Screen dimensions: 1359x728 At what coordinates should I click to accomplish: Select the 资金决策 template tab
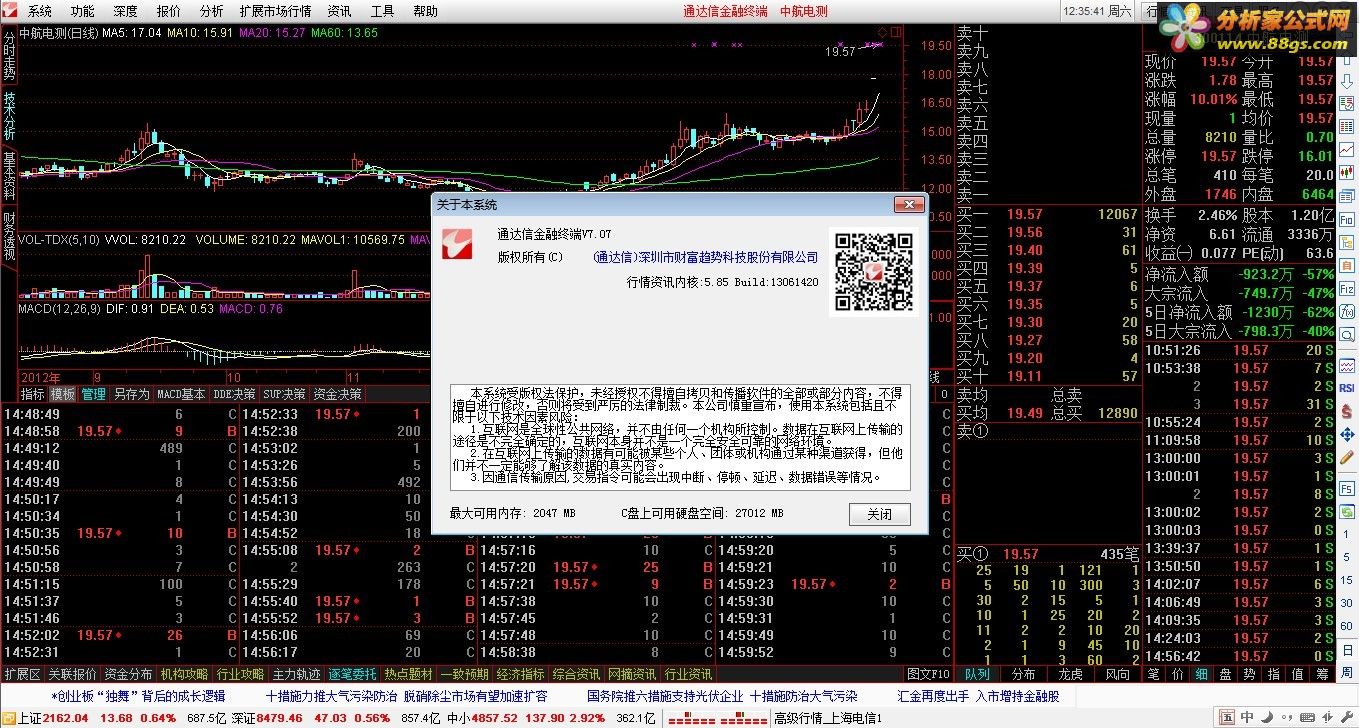click(x=337, y=395)
